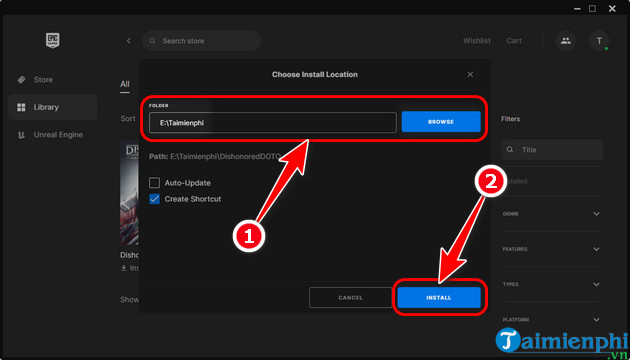Screen dimensions: 630x360
Task: Select the Dishonored game cover thumbnail
Action: pos(129,193)
